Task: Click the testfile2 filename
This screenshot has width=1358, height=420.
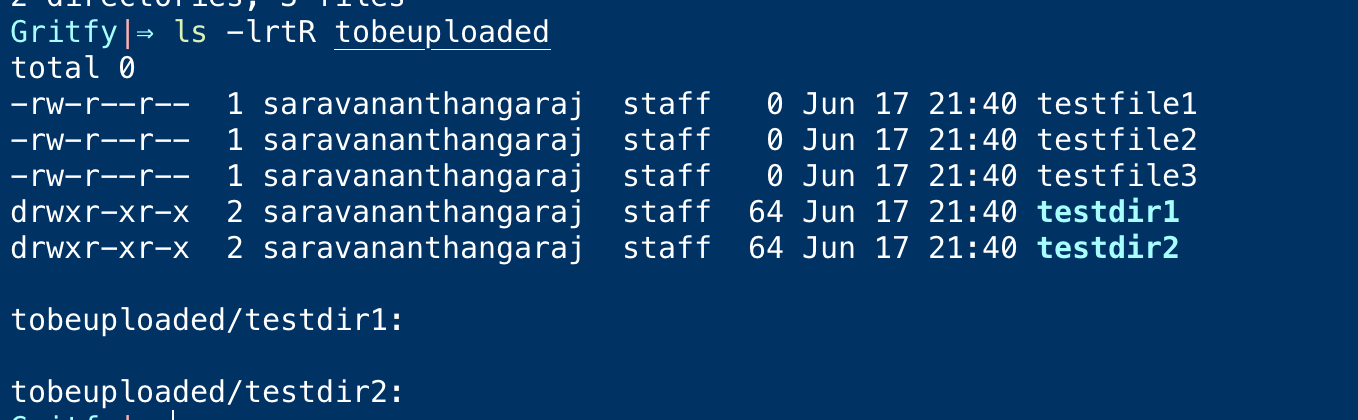Action: click(1117, 140)
